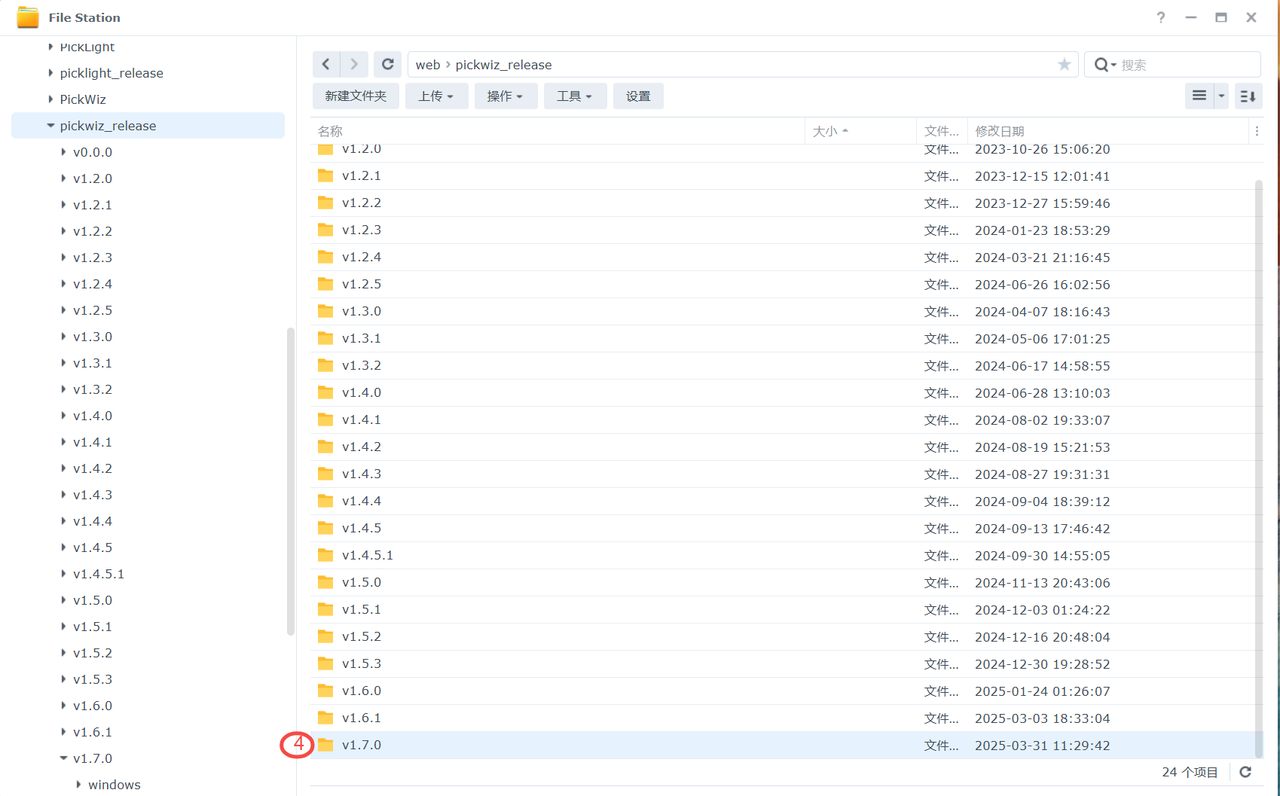The width and height of the screenshot is (1280, 796).
Task: Collapse the pickwiz_release tree node
Action: (x=51, y=126)
